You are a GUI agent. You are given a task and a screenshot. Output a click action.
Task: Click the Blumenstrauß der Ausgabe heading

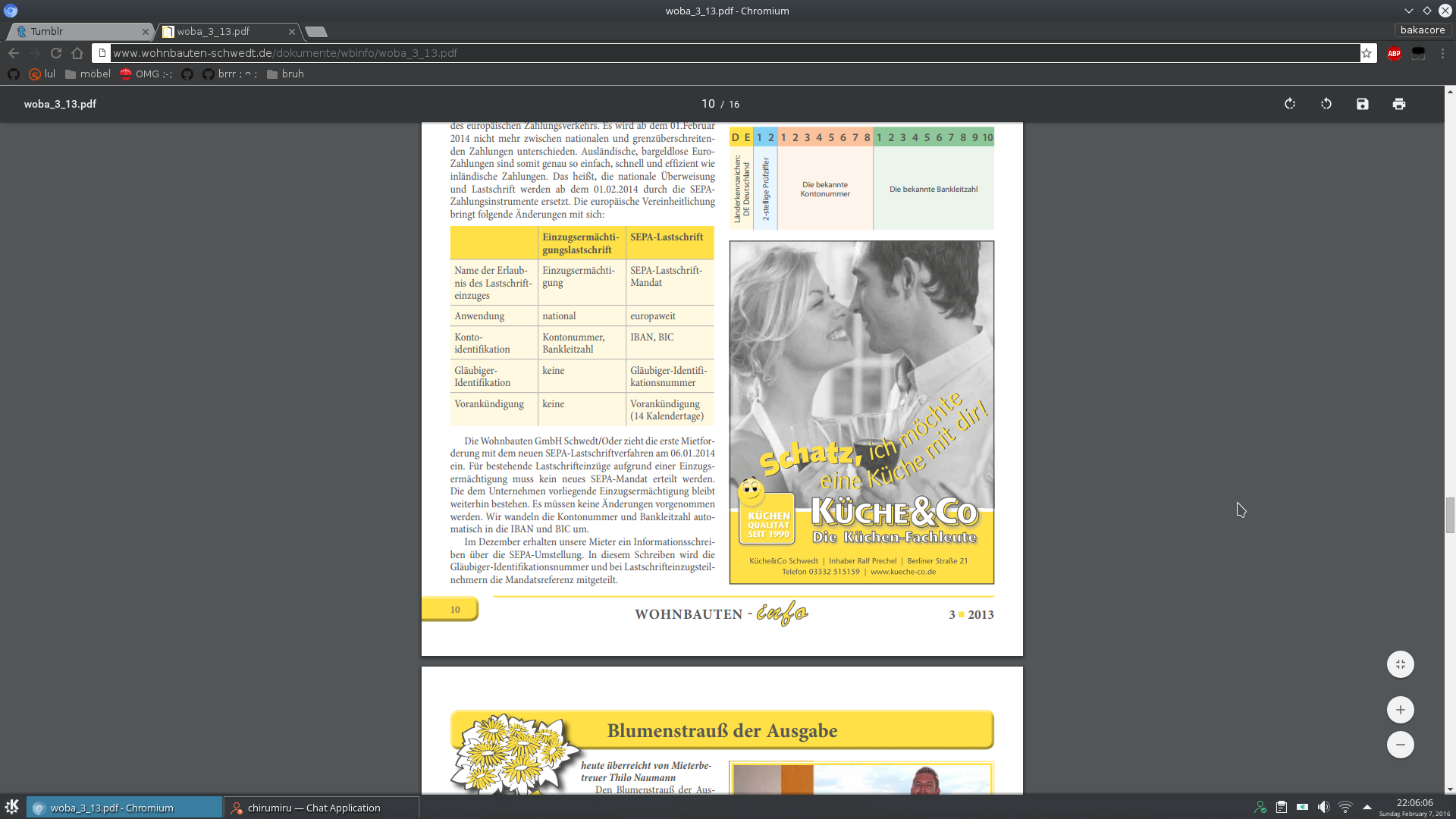tap(722, 730)
